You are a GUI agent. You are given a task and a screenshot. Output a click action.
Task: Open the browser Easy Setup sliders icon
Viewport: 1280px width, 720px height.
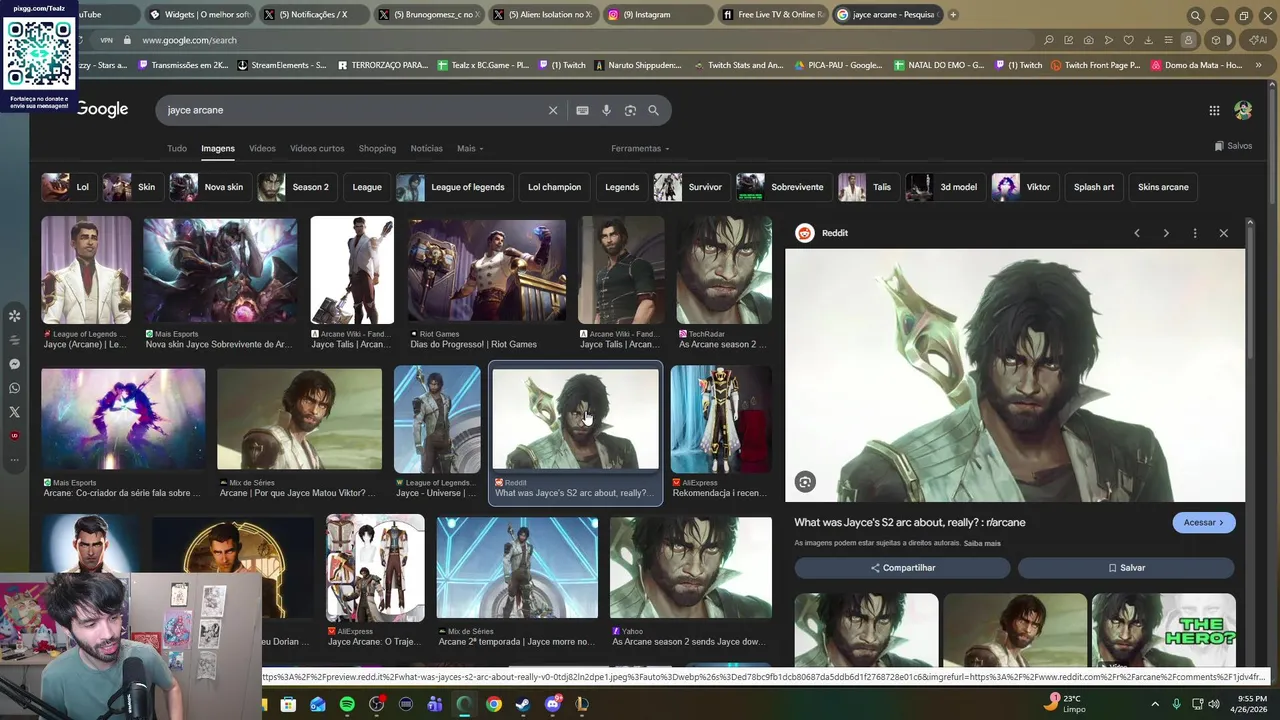click(x=1168, y=40)
